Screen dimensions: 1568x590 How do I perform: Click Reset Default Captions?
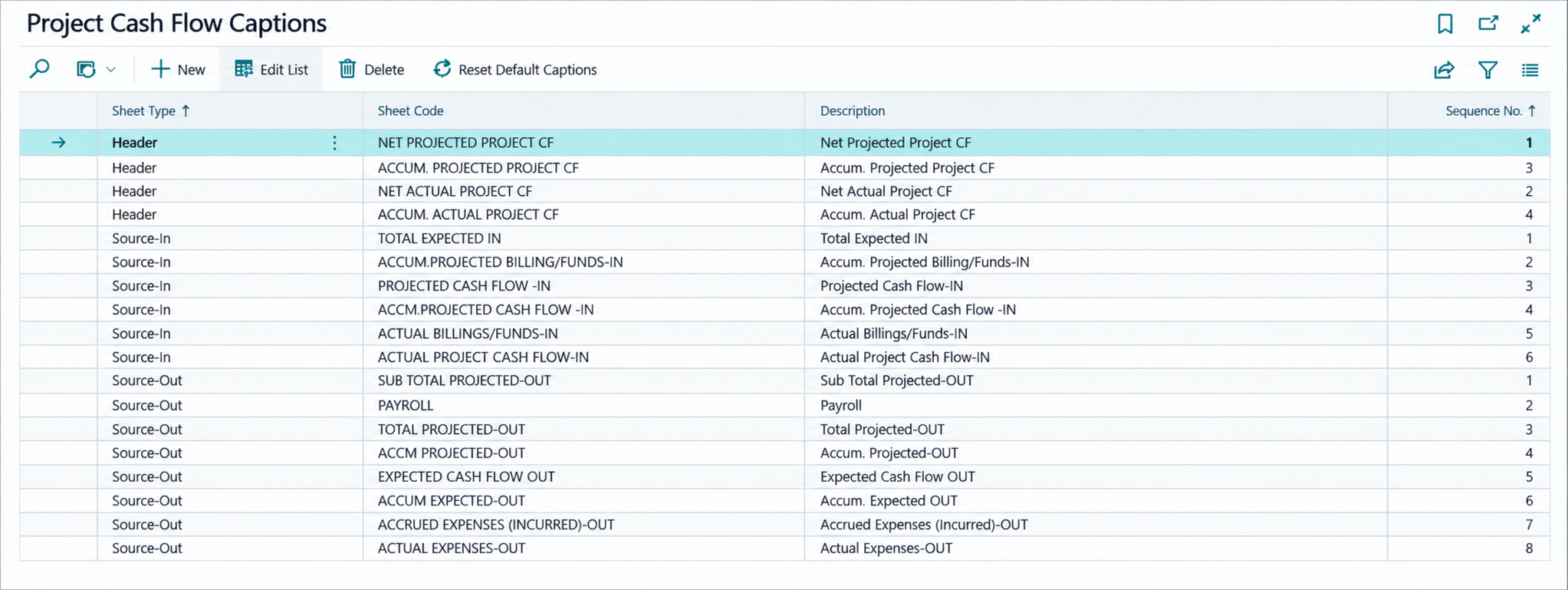click(515, 69)
